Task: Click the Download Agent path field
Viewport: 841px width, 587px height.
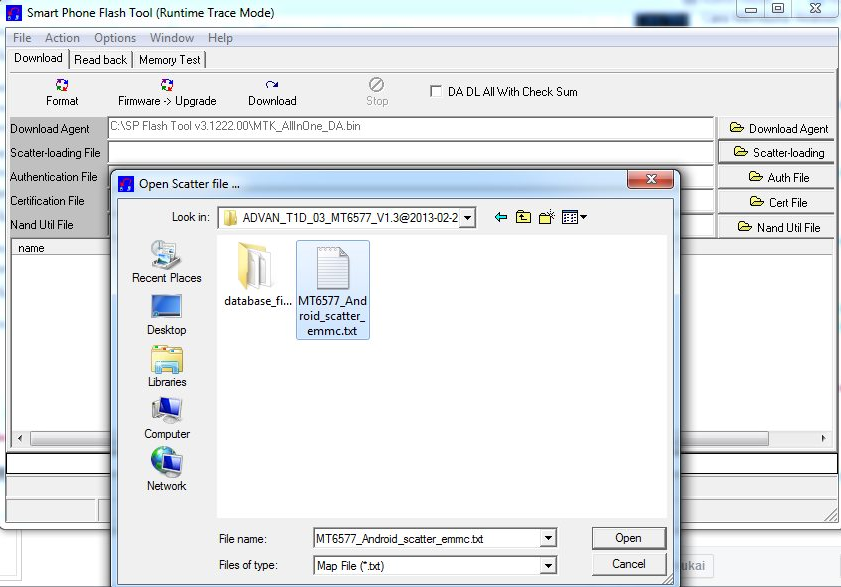Action: (410, 128)
